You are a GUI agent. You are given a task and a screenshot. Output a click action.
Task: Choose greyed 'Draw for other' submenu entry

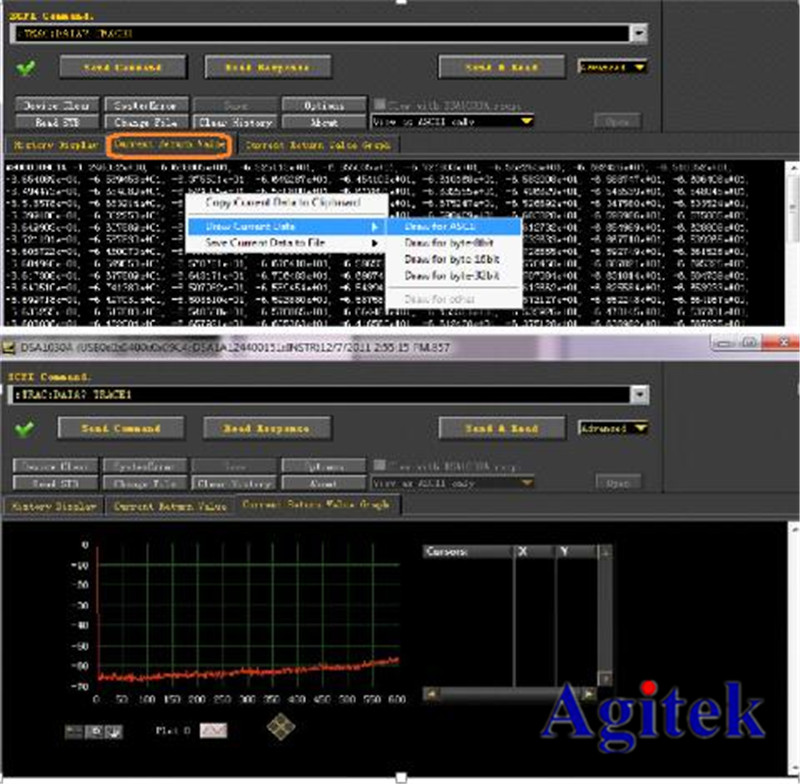[454, 299]
